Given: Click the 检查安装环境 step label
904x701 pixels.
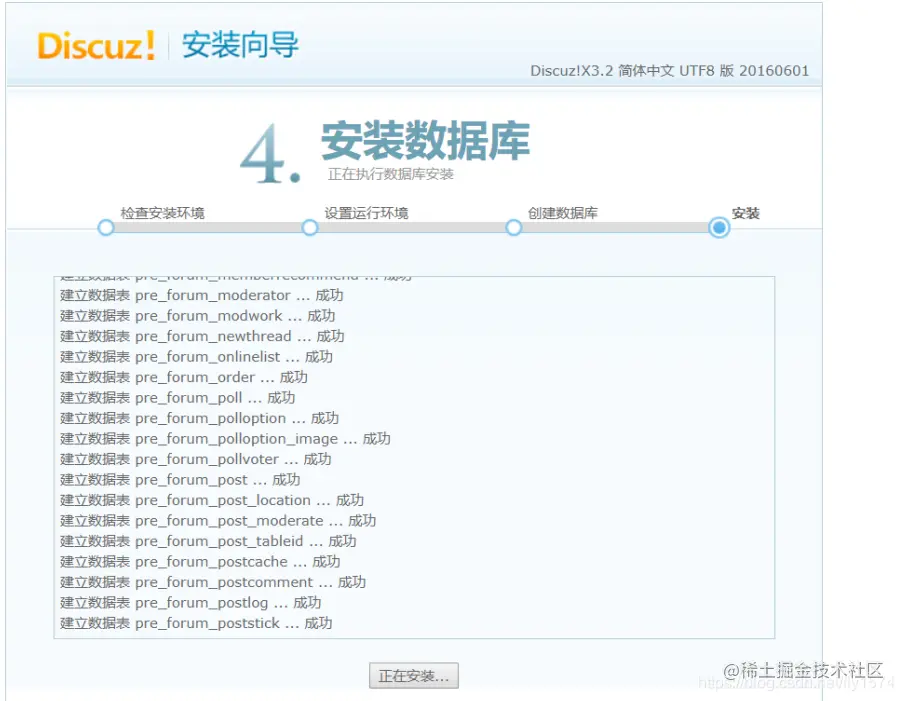Looking at the screenshot, I should click(x=163, y=213).
